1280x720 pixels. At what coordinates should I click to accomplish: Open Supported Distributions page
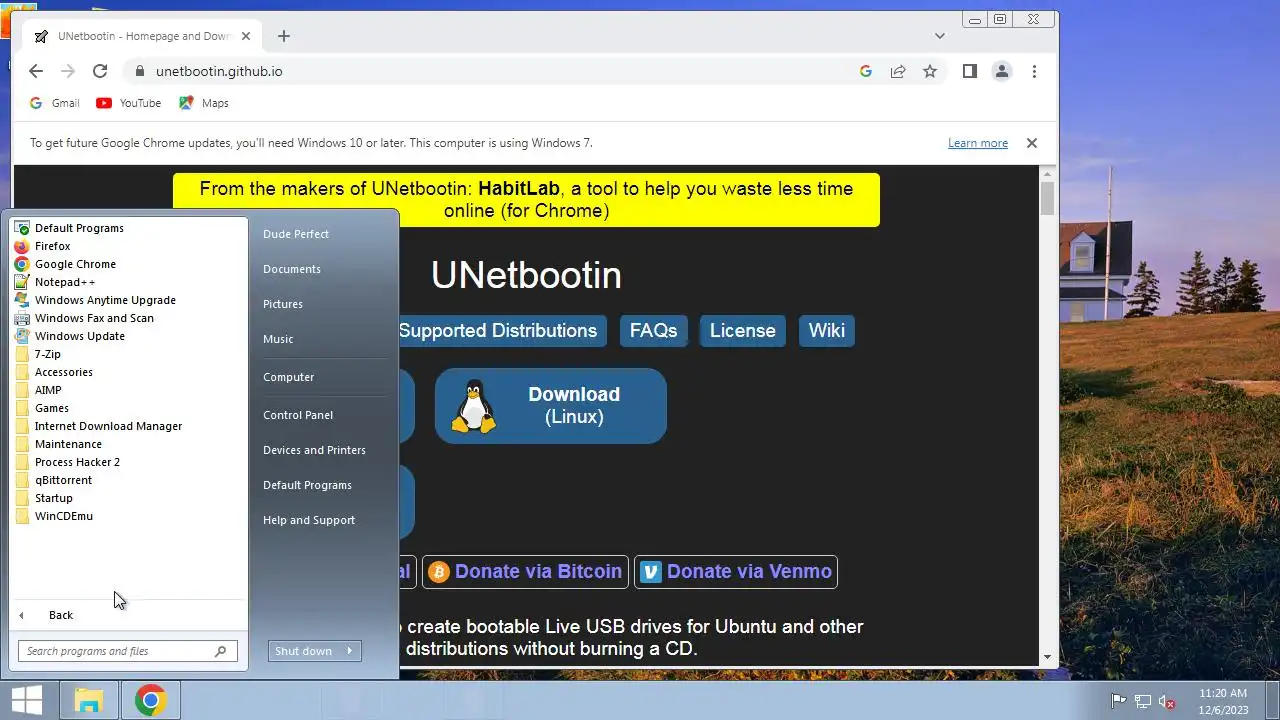pos(497,331)
